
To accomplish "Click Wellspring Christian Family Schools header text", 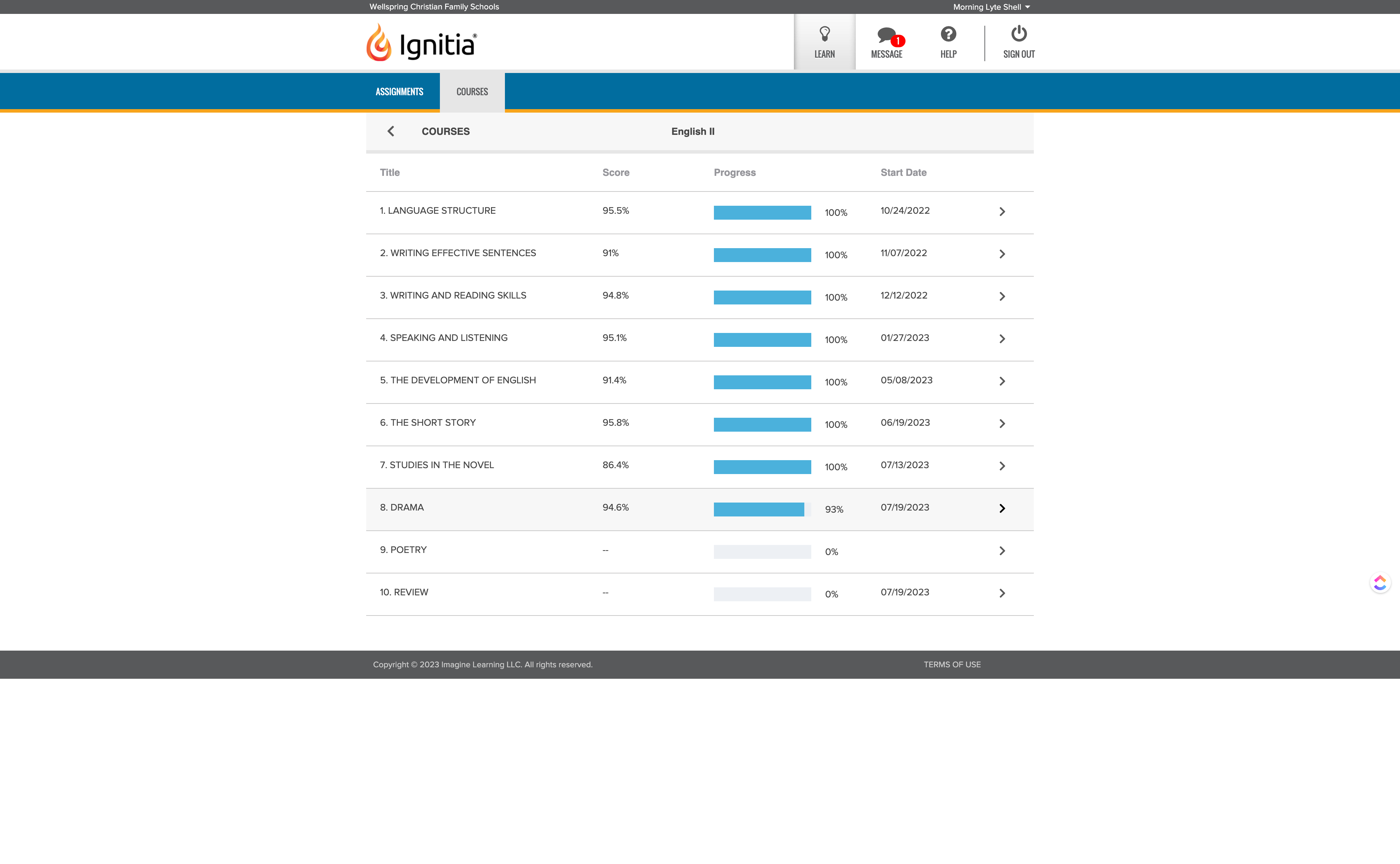I will tap(434, 7).
